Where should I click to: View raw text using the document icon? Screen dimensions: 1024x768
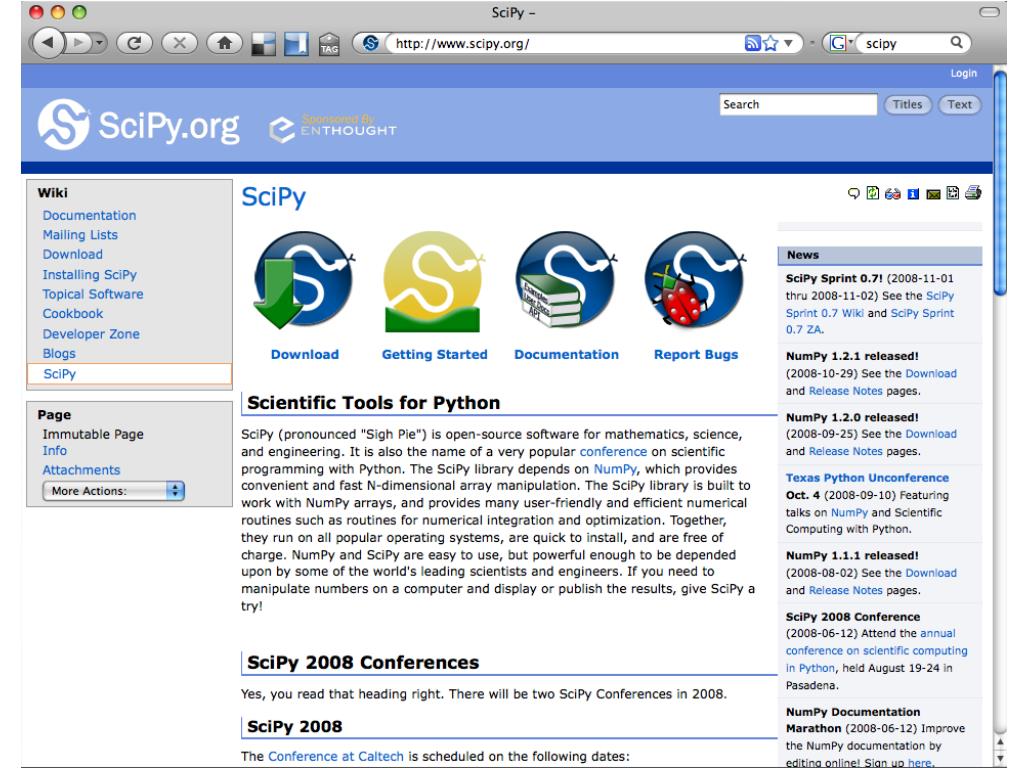point(953,193)
